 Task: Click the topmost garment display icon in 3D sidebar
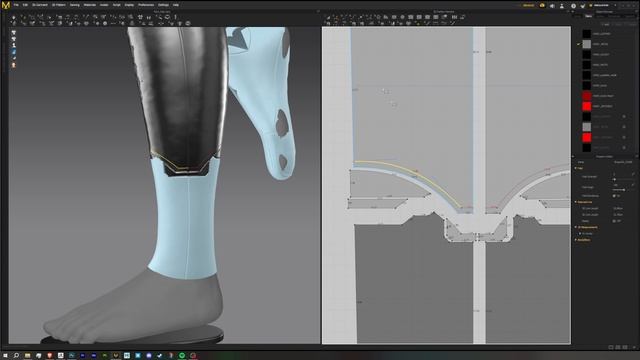(13, 32)
